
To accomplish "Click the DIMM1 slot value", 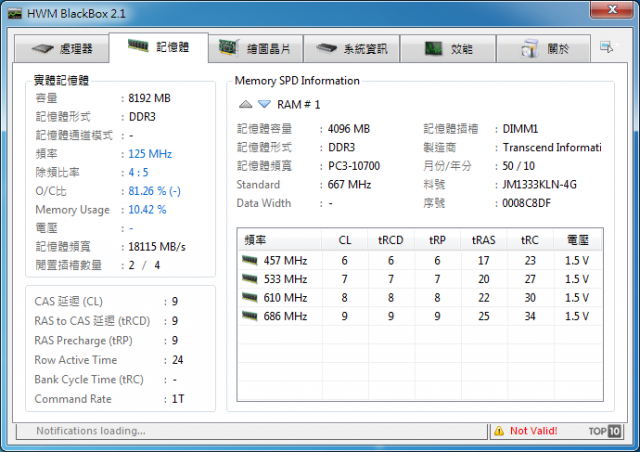I will (x=520, y=129).
